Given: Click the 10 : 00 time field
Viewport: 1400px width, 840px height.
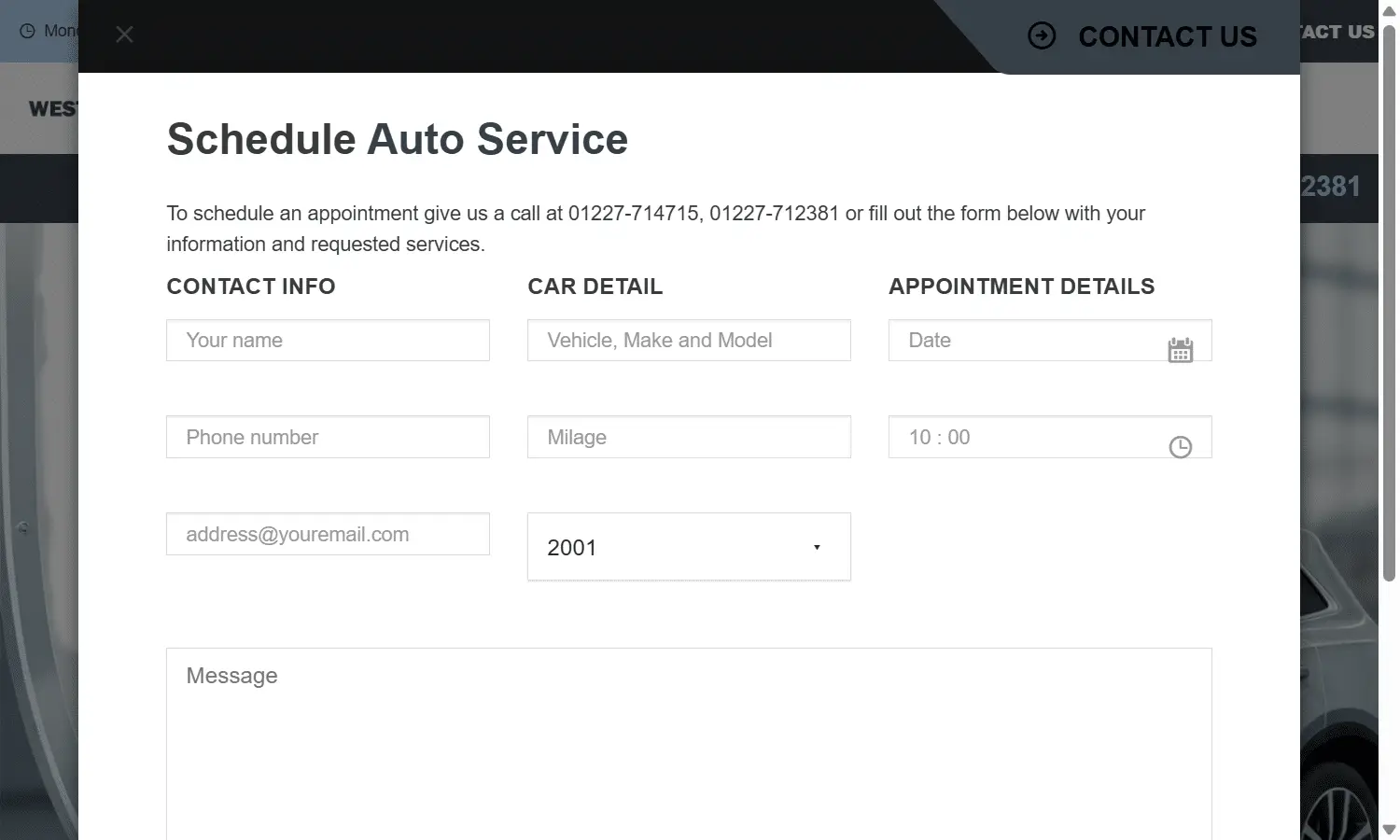Looking at the screenshot, I should click(1027, 438).
